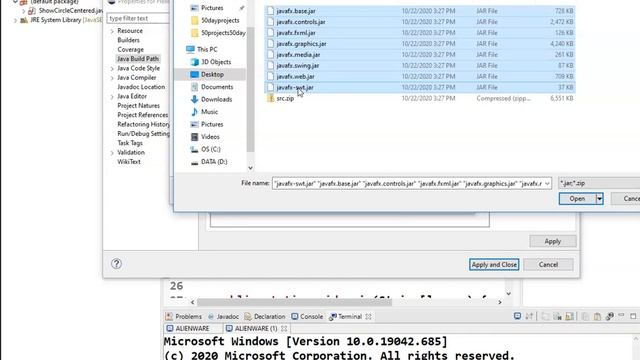This screenshot has width=640, height=360.
Task: Click navigation pane scroll down arrow
Action: tap(250, 168)
